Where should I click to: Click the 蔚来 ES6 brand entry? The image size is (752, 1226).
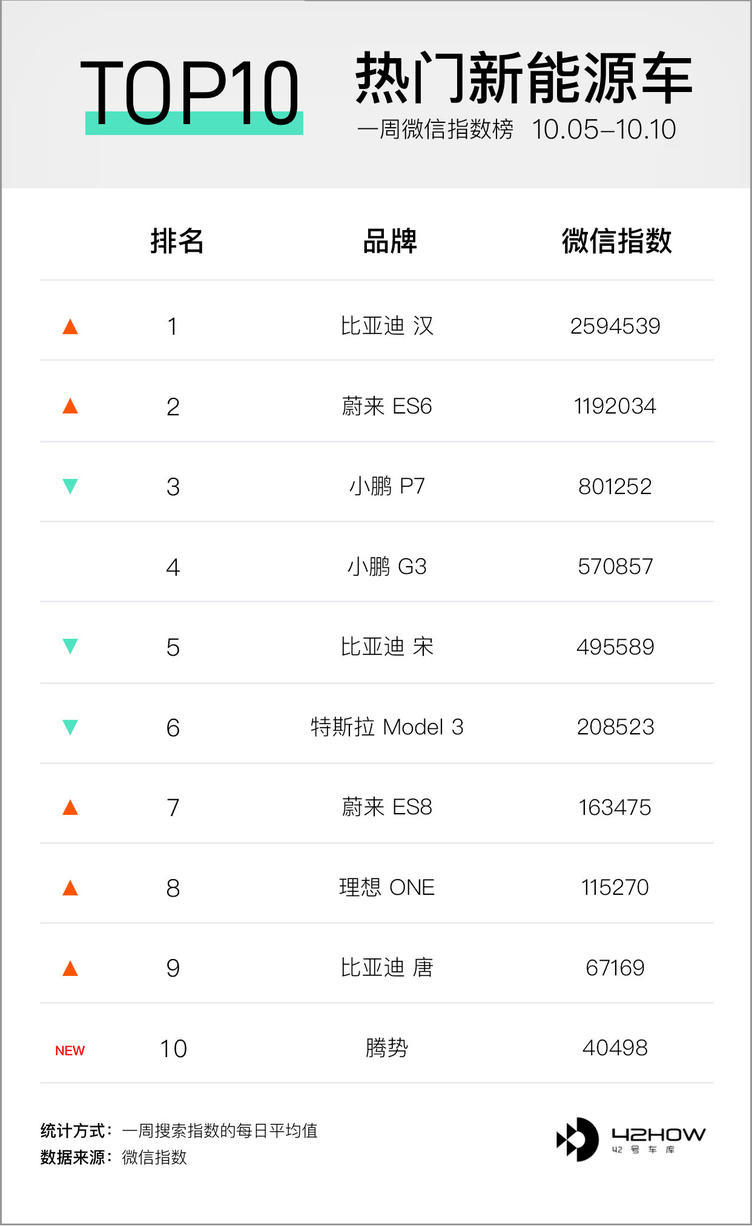point(387,406)
